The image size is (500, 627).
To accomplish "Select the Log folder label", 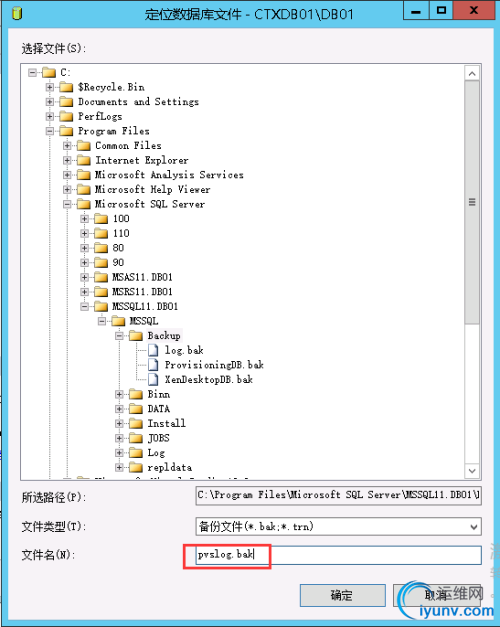I will (156, 453).
